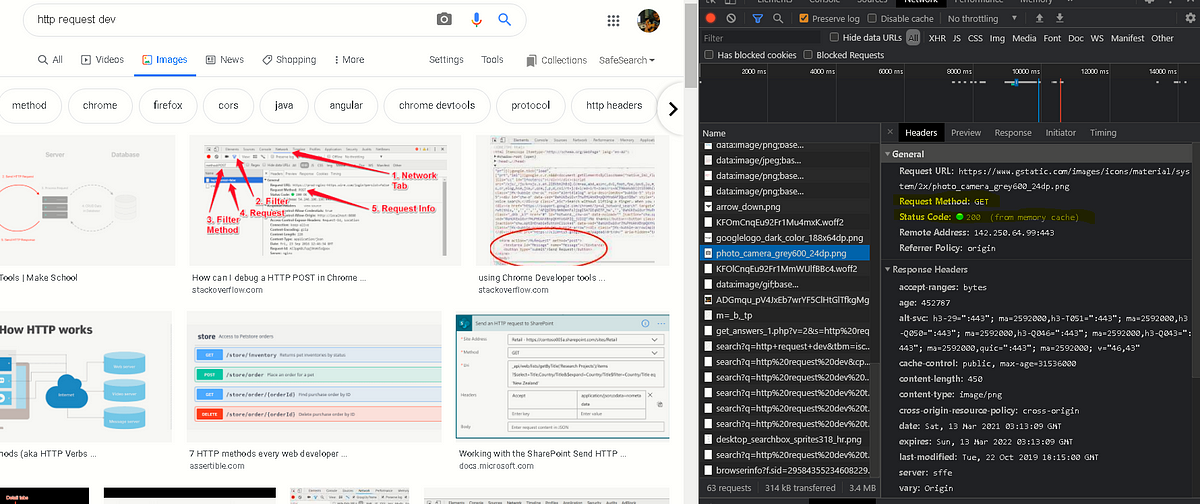Viewport: 1200px width, 504px height.
Task: Click the cors suggestion chip
Action: (227, 106)
